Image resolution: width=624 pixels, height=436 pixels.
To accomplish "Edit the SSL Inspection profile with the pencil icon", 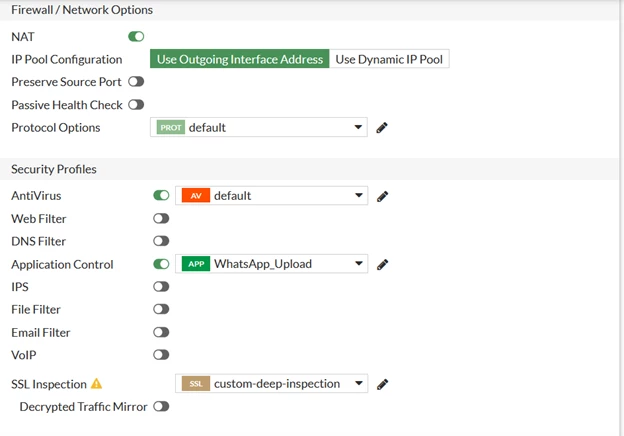I will click(x=382, y=384).
